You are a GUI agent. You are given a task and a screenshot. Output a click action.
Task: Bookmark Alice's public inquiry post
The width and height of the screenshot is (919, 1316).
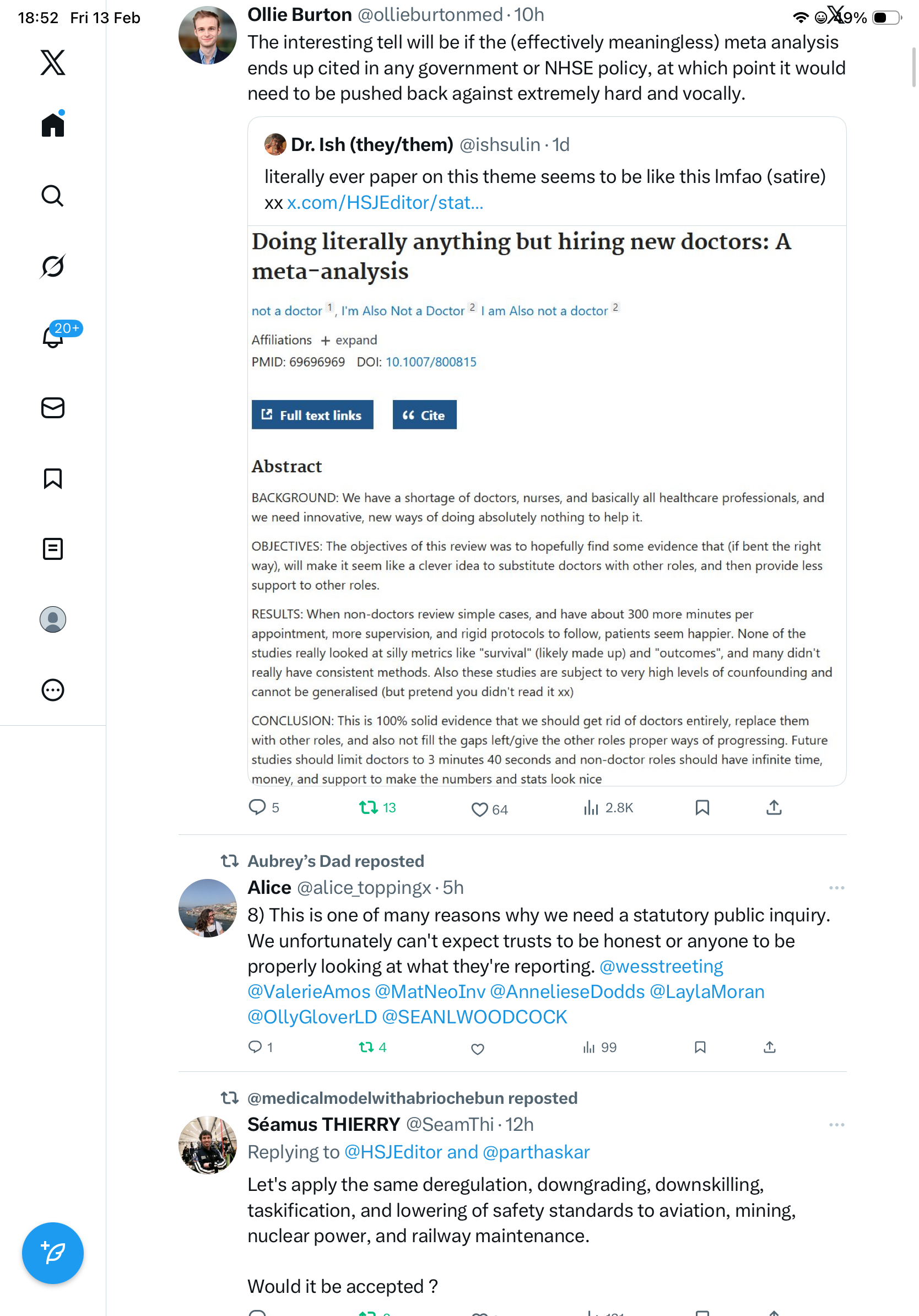(700, 1047)
